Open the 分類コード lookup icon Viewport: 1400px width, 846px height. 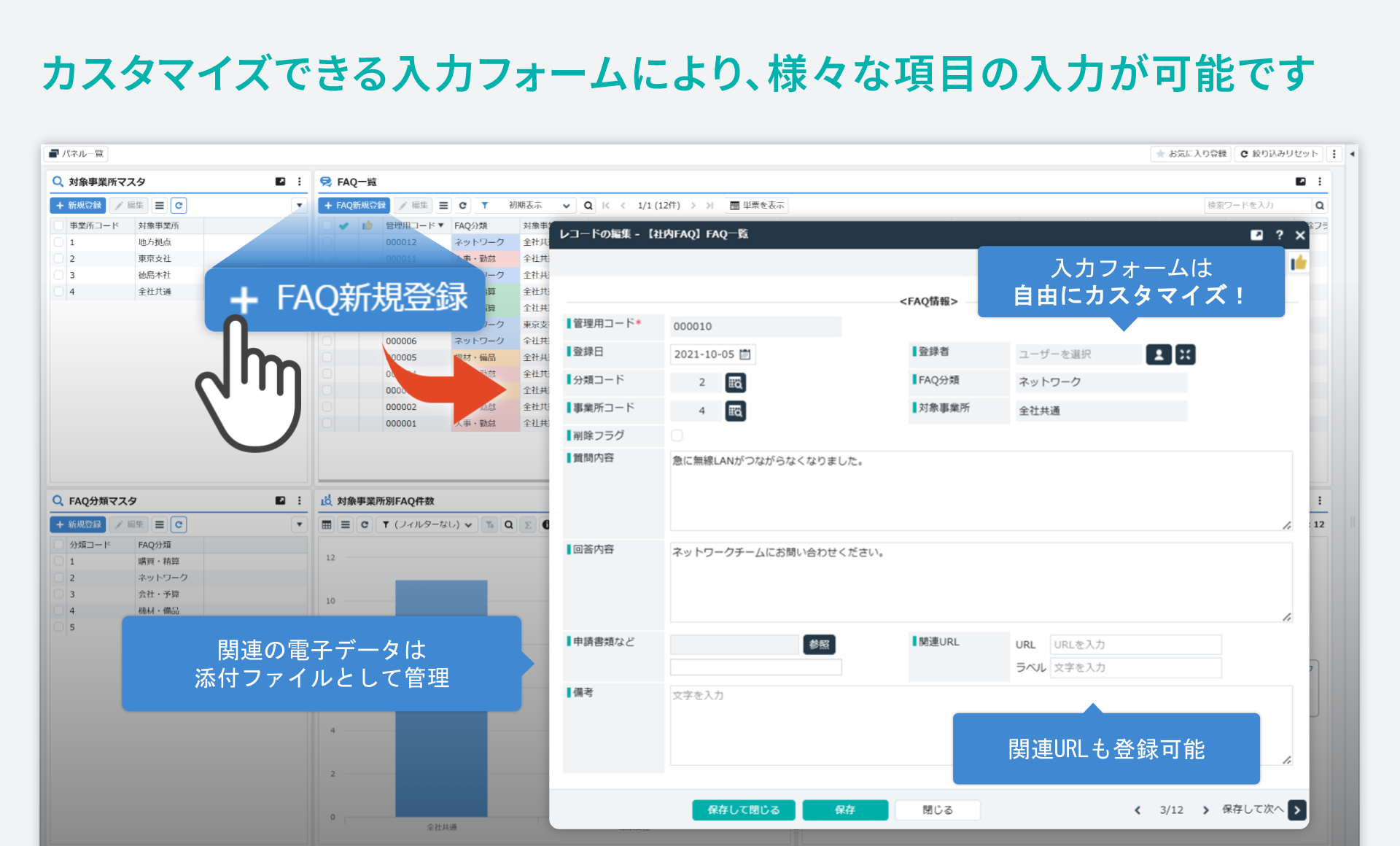[736, 382]
